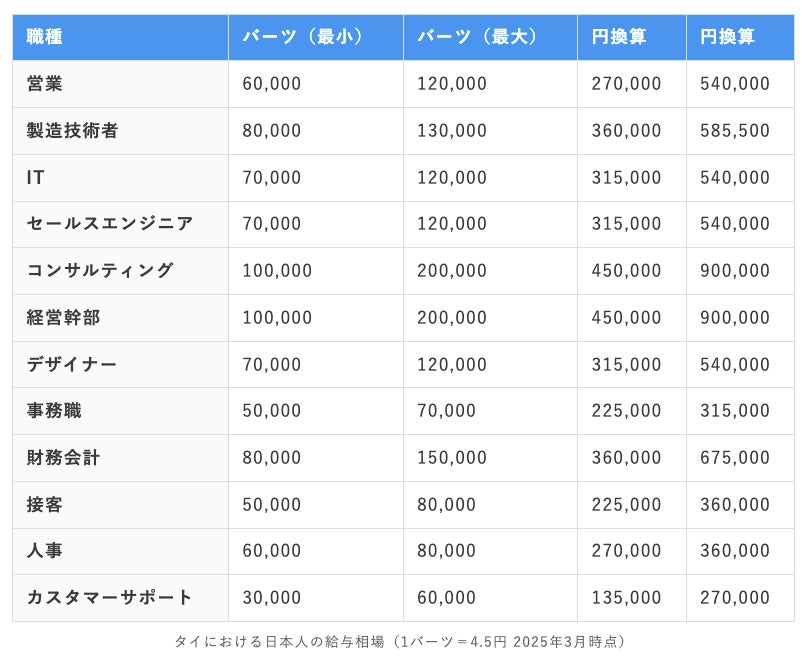
Task: Select the デザイナー job cell
Action: pos(72,365)
